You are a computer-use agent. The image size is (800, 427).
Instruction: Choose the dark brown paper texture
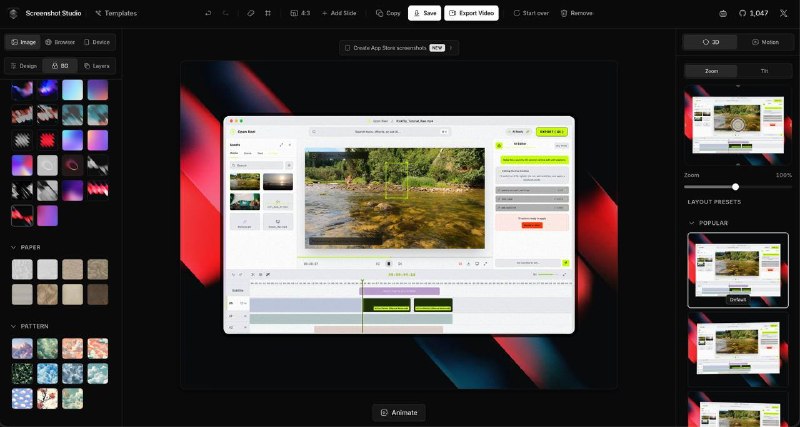pos(98,294)
